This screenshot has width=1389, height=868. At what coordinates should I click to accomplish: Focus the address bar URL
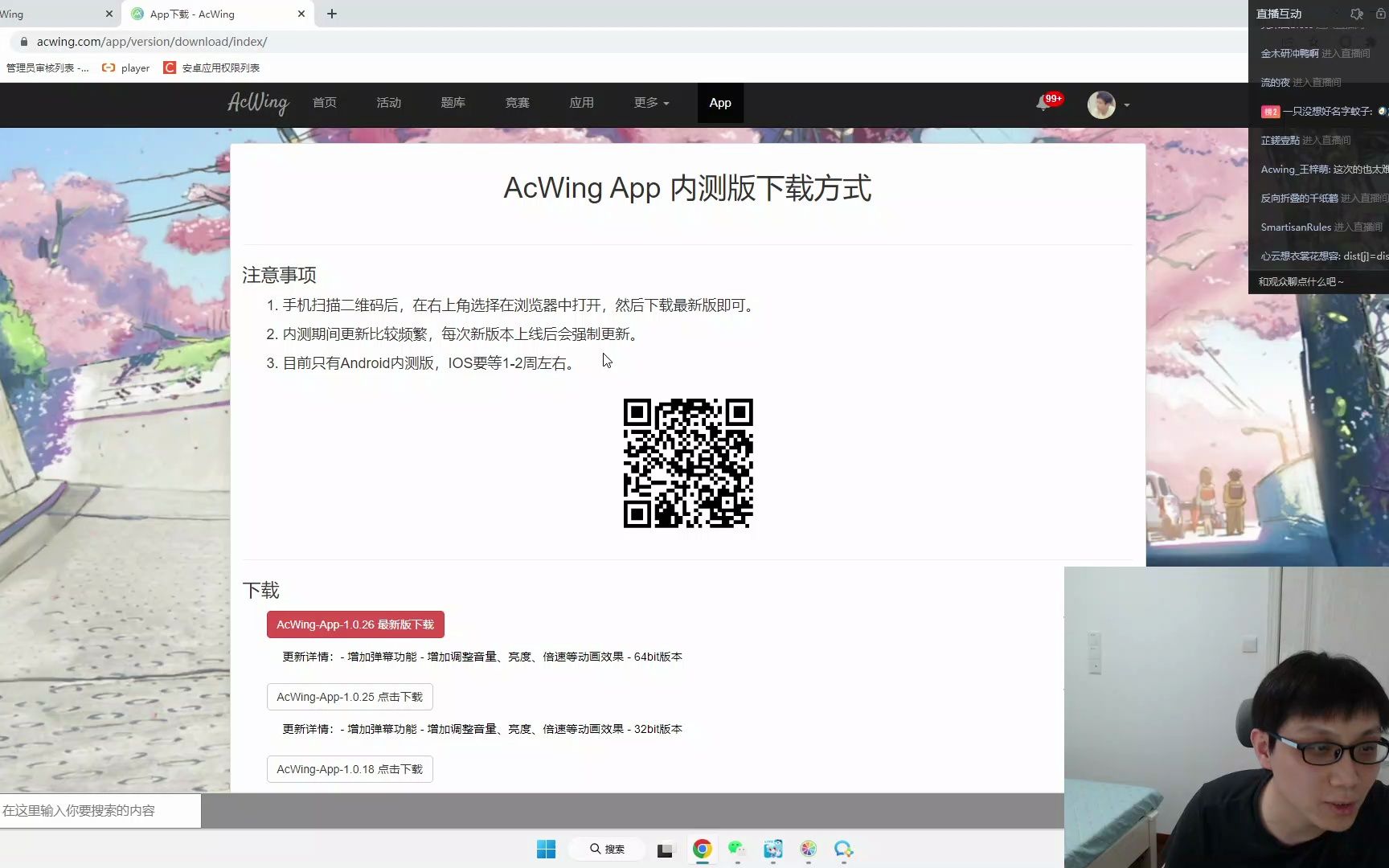point(152,42)
